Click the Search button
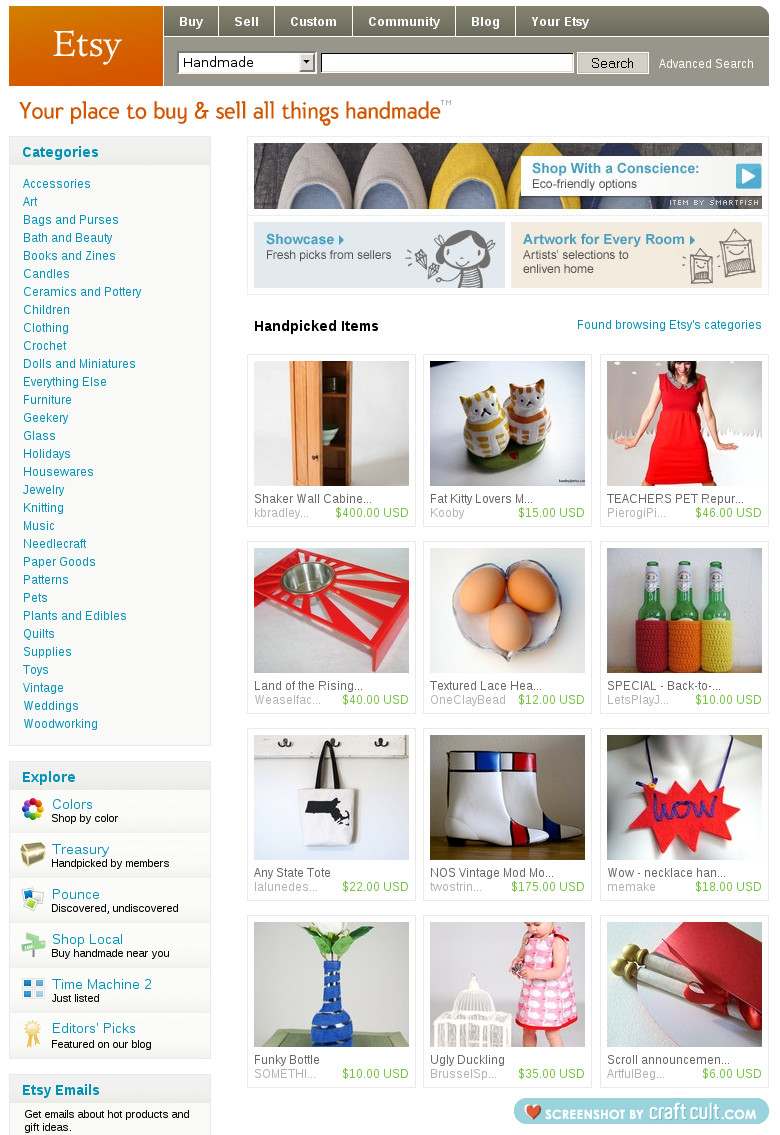780x1135 pixels. click(x=612, y=63)
